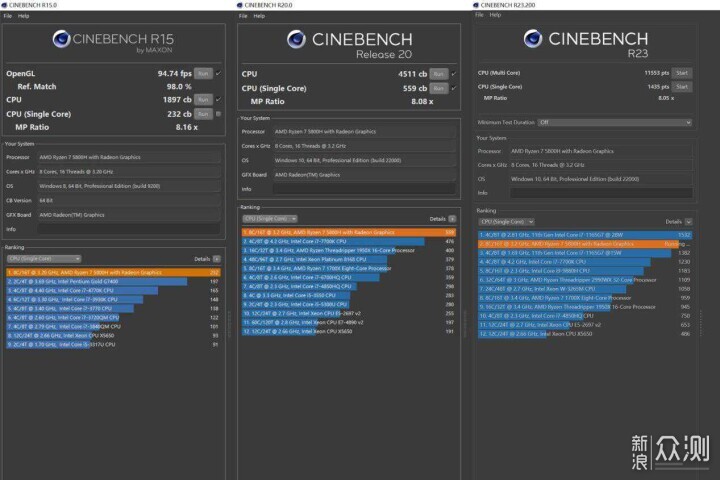The height and width of the screenshot is (480, 720).
Task: Open File menu in Cinebench R15 window
Action: tap(8, 16)
